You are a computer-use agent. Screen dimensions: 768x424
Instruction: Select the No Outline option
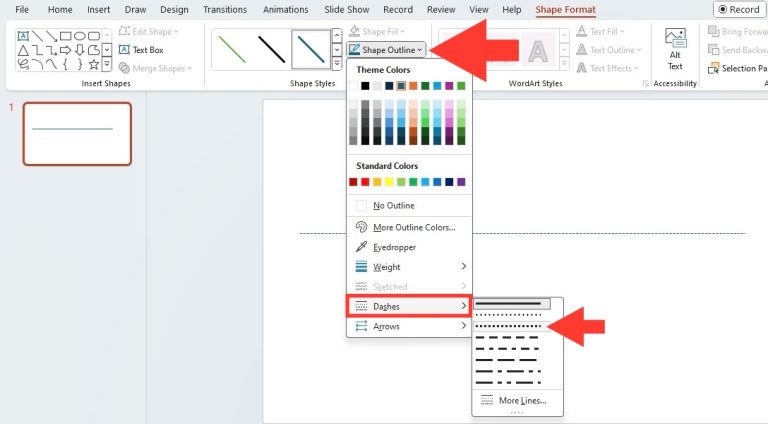[393, 206]
